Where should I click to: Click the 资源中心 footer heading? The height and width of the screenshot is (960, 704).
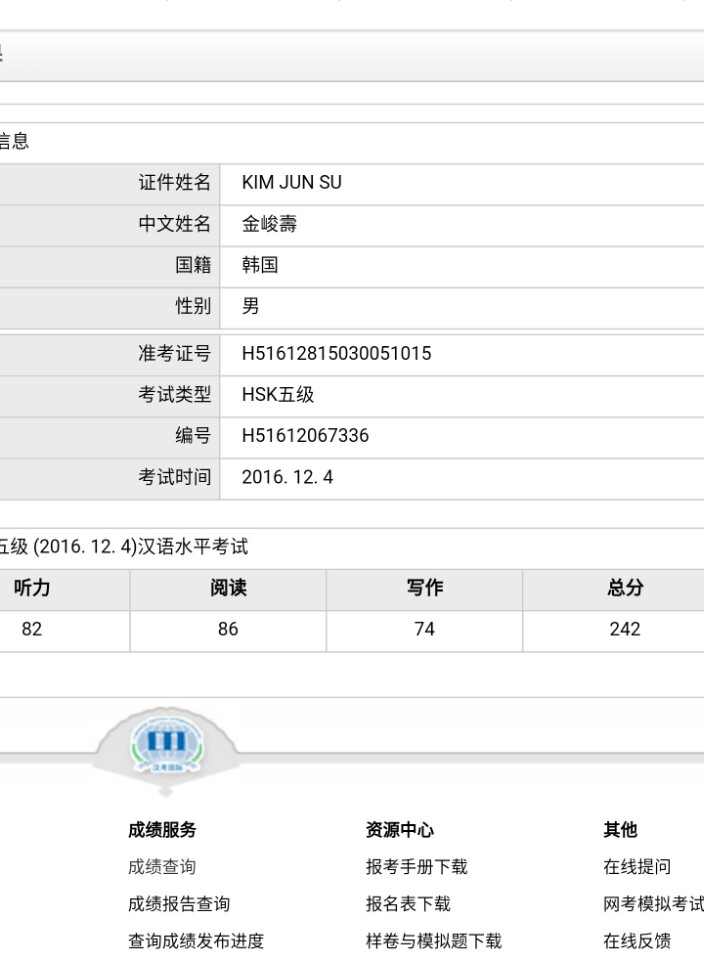[x=400, y=830]
